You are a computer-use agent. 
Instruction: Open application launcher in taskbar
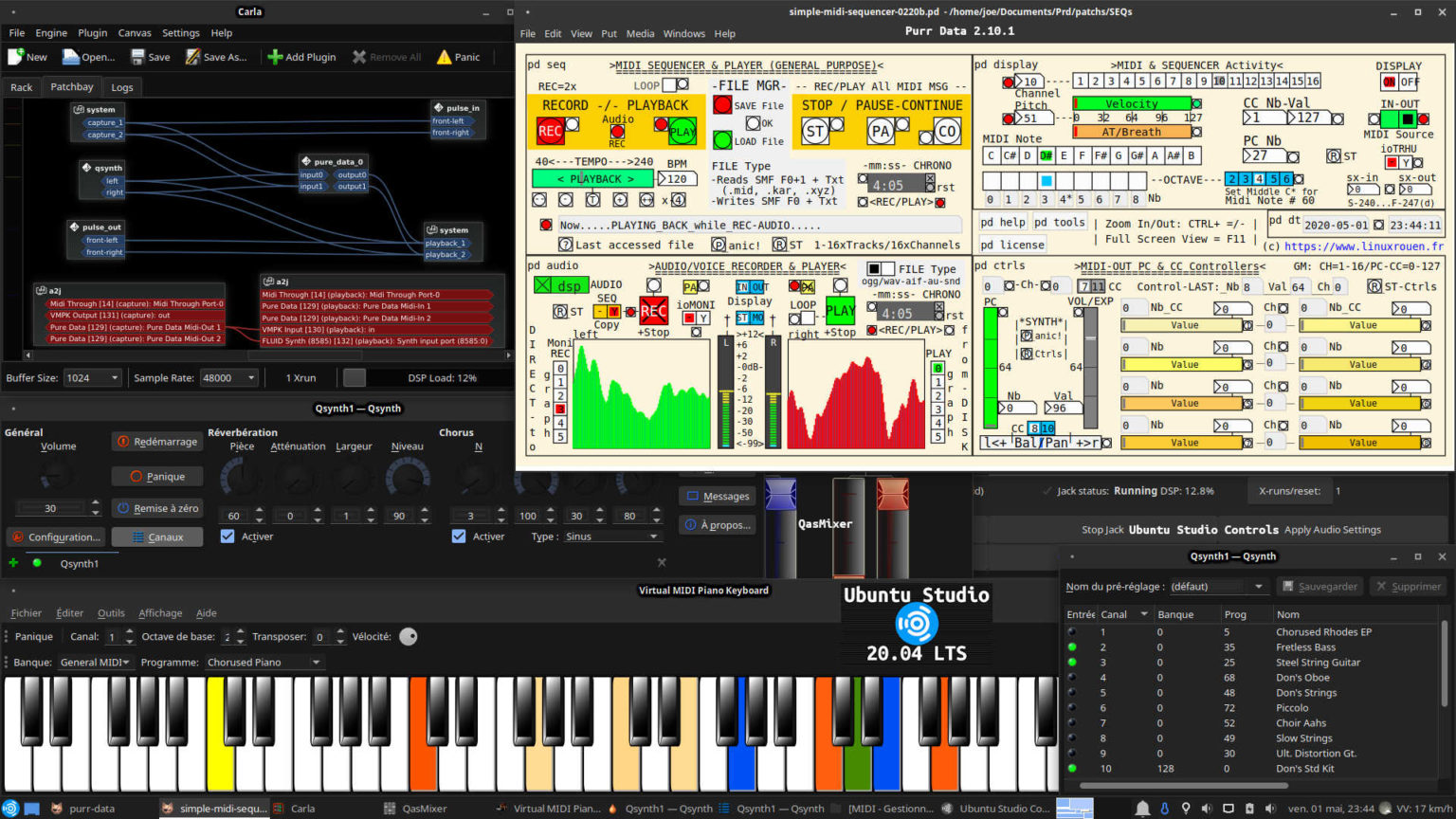tap(9, 809)
